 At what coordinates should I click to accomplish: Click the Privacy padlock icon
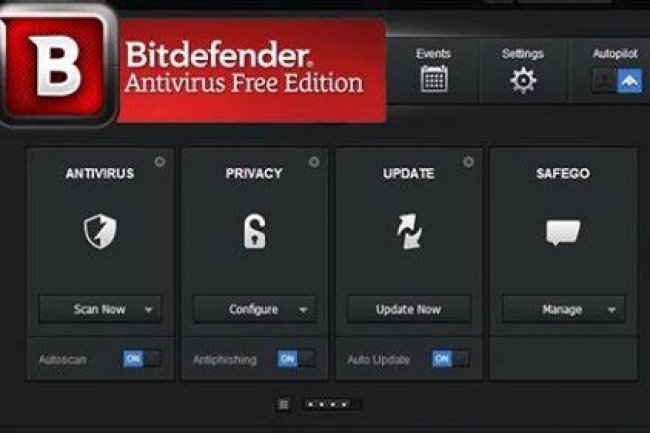tap(254, 231)
